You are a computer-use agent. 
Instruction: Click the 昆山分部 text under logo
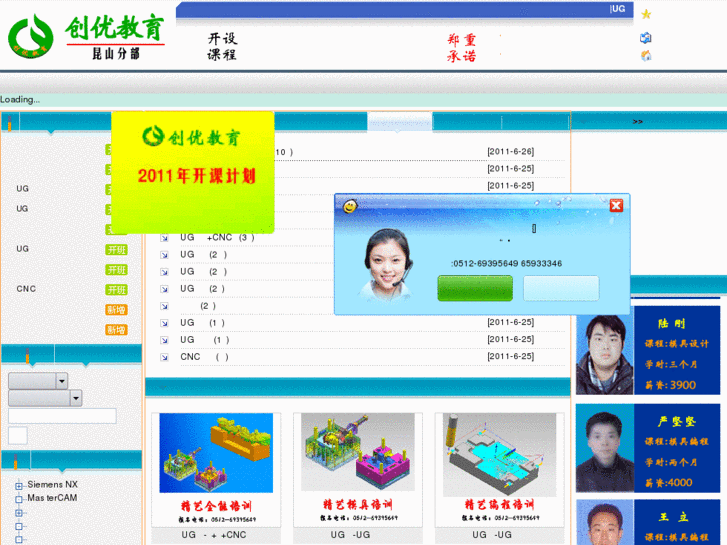click(x=116, y=53)
